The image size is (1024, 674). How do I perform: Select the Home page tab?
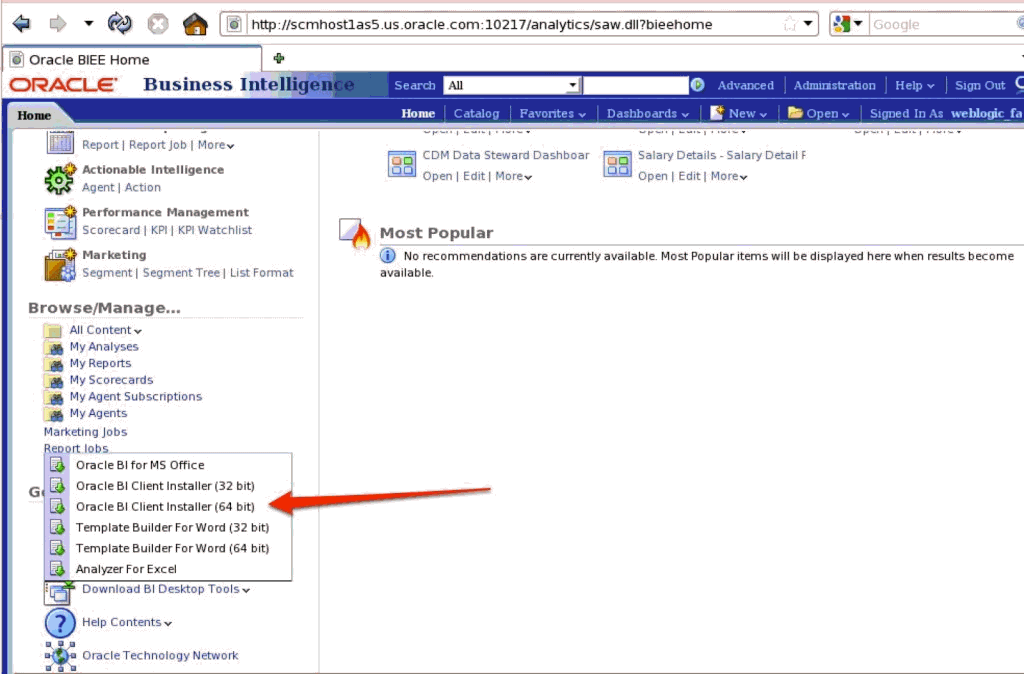tap(35, 116)
